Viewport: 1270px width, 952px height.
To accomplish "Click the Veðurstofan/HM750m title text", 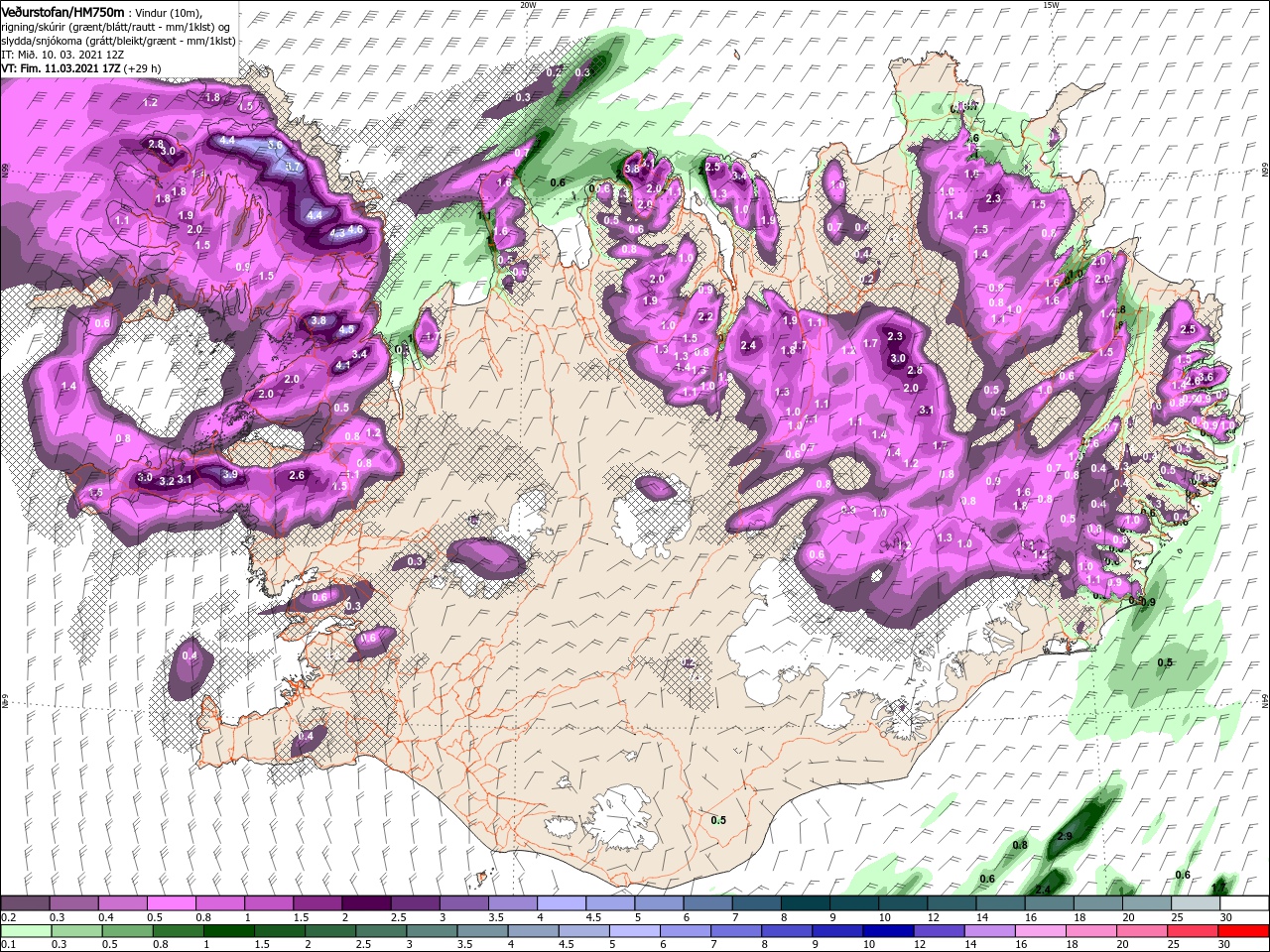I will tap(63, 11).
